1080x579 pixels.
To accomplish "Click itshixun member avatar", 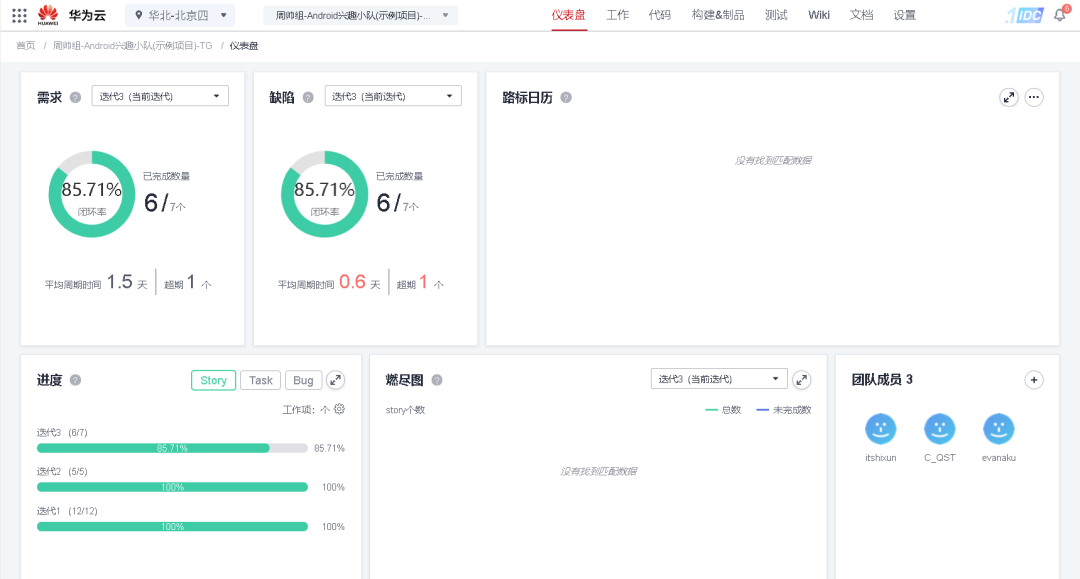I will (881, 429).
